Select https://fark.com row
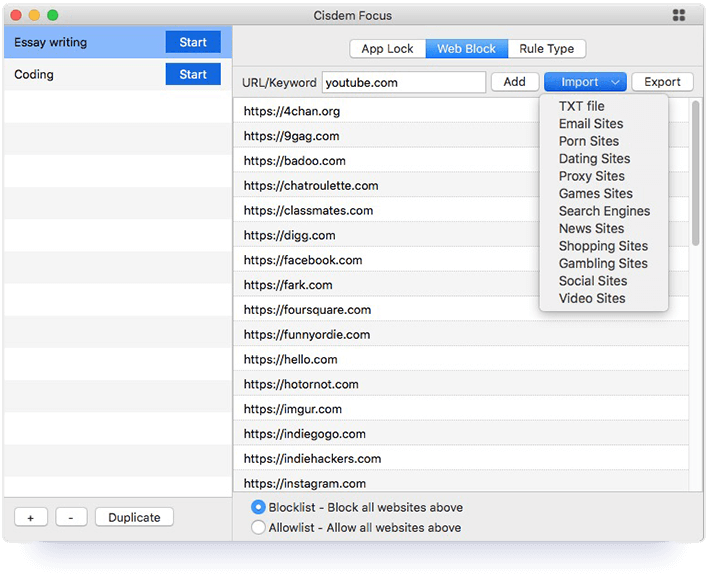 (x=461, y=285)
